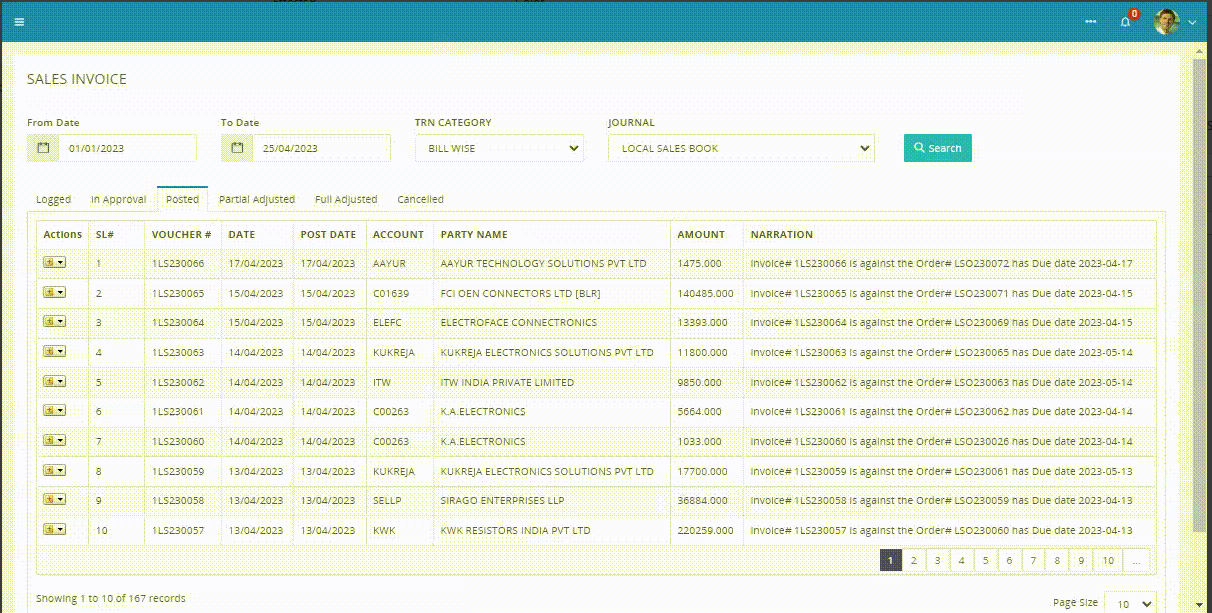Jump to page 10 in pagination
This screenshot has height=613, width=1212.
pos(1107,561)
